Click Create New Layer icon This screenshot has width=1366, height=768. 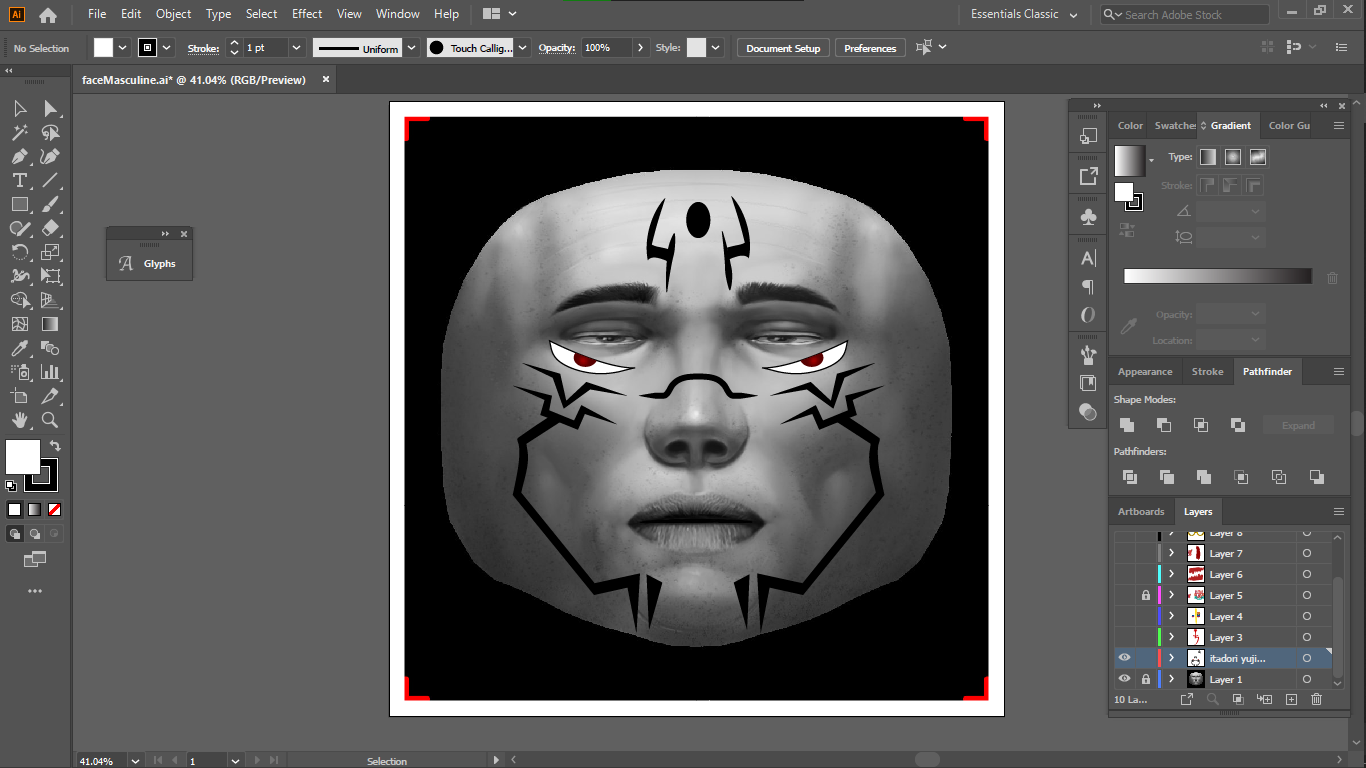click(1291, 700)
